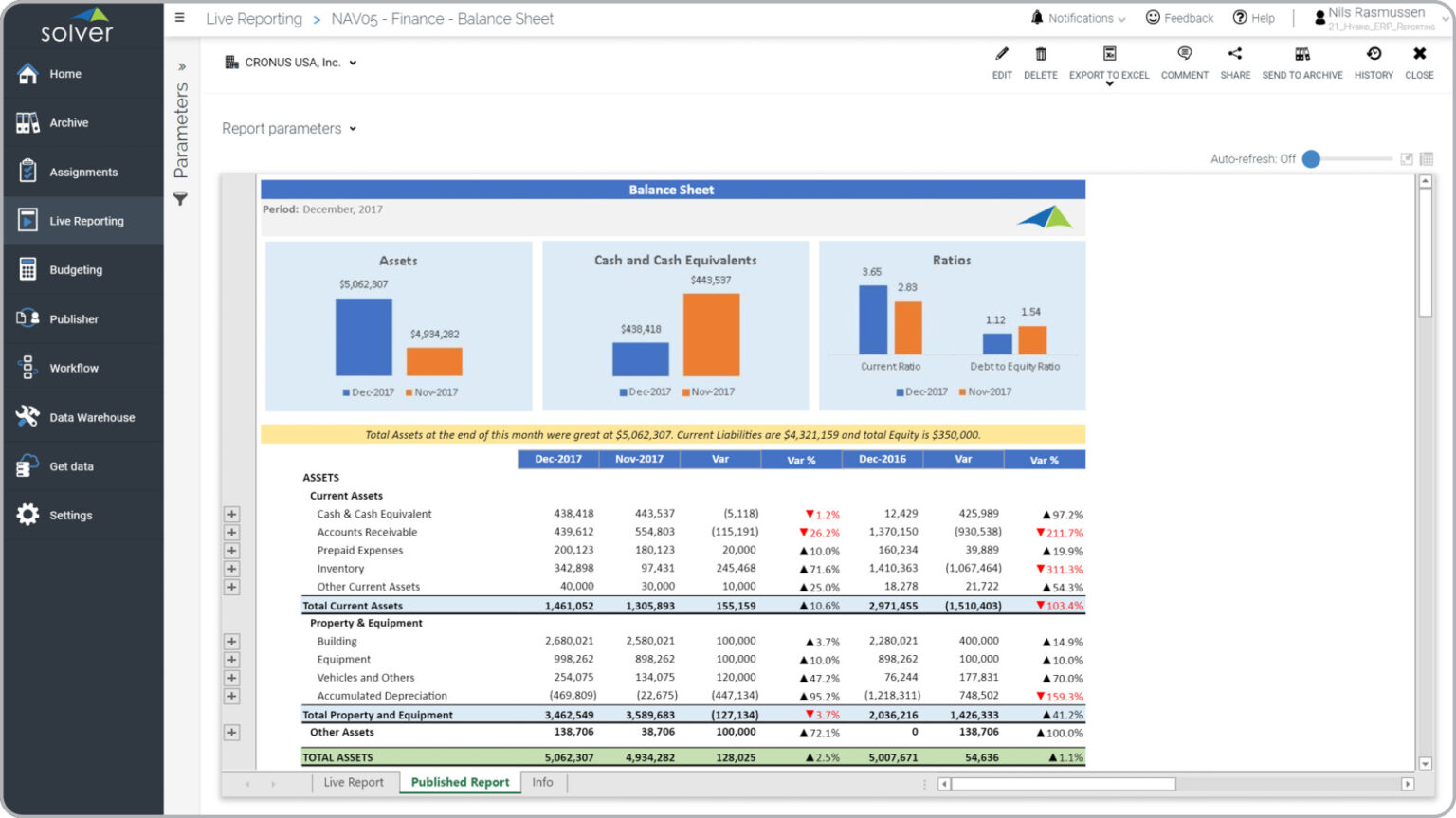This screenshot has height=818, width=1456.
Task: Click the Feedback link in the top bar
Action: coord(1179,17)
